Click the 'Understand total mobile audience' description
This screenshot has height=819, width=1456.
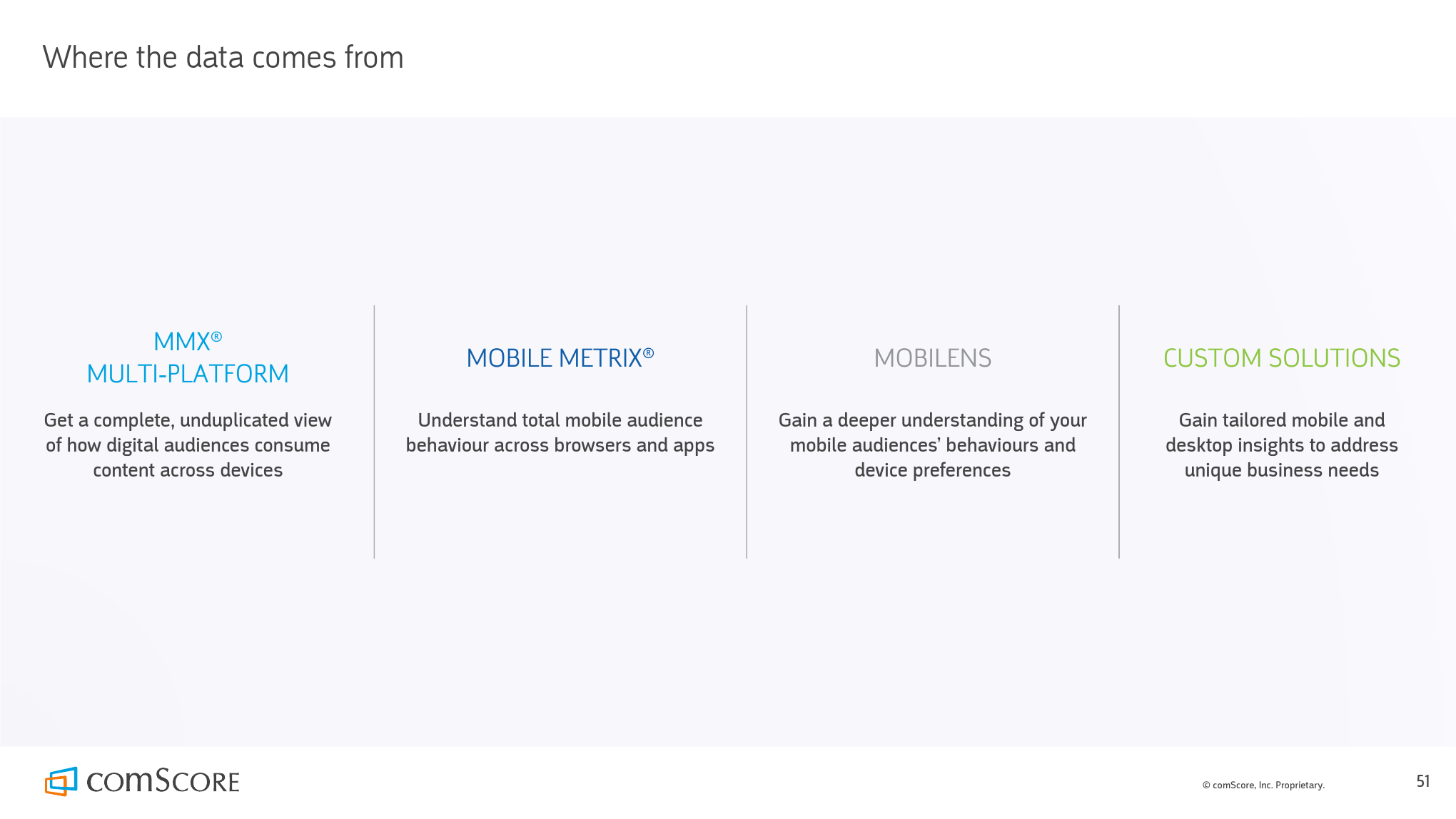point(560,432)
